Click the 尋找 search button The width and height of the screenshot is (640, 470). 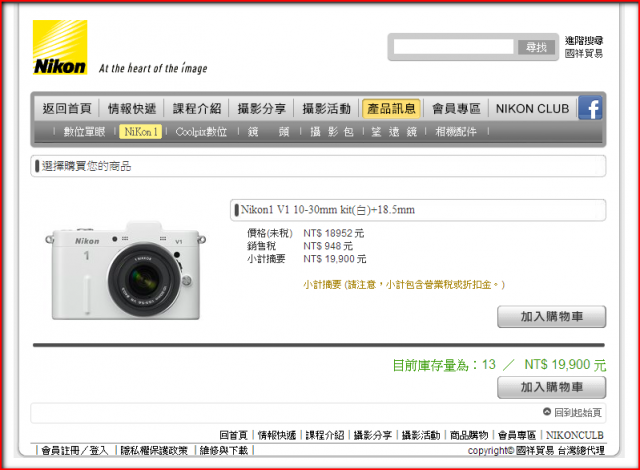tap(536, 47)
